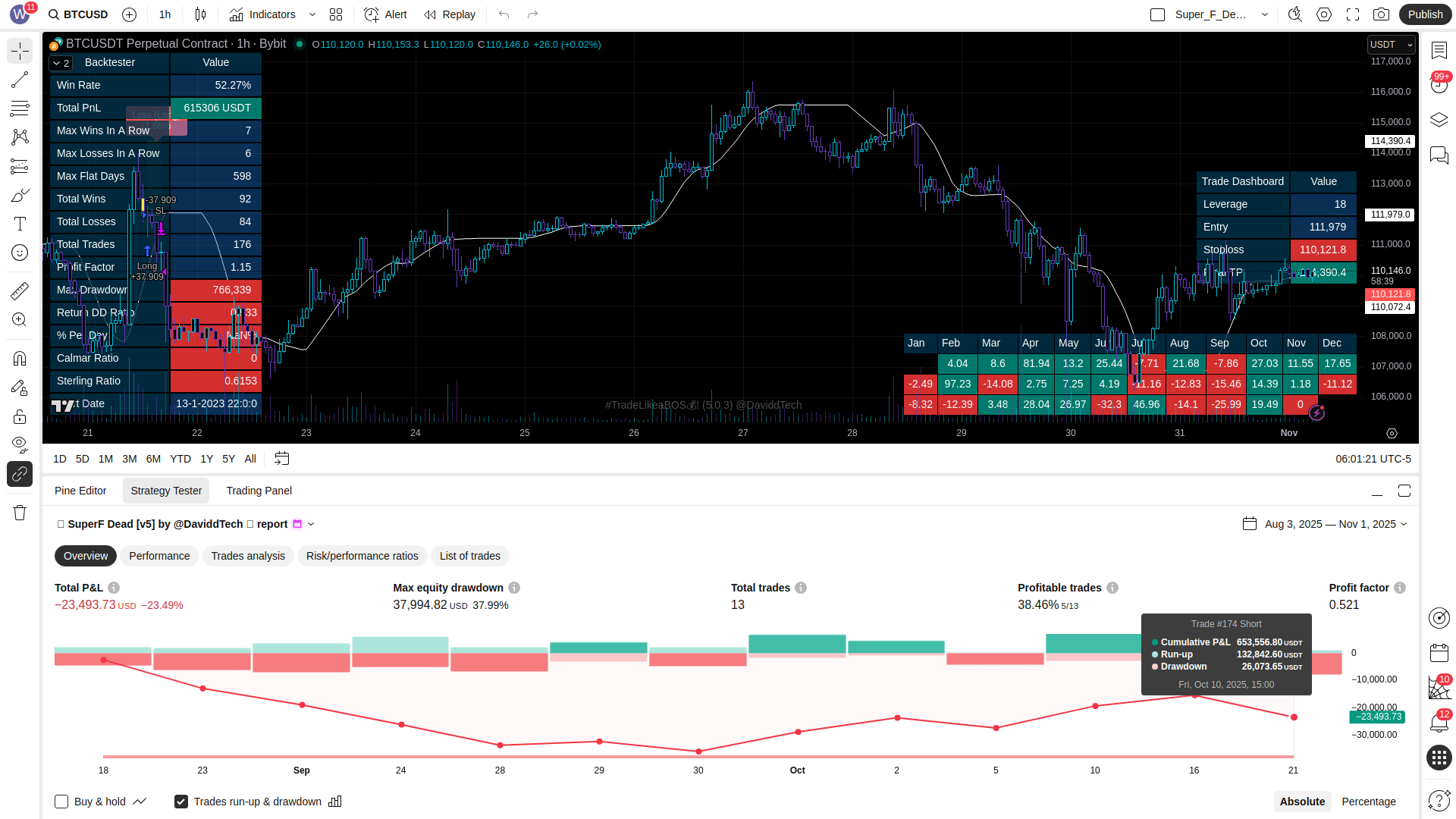Screen dimensions: 1456x819
Task: Switch to the Pine Editor tab
Action: pos(80,491)
